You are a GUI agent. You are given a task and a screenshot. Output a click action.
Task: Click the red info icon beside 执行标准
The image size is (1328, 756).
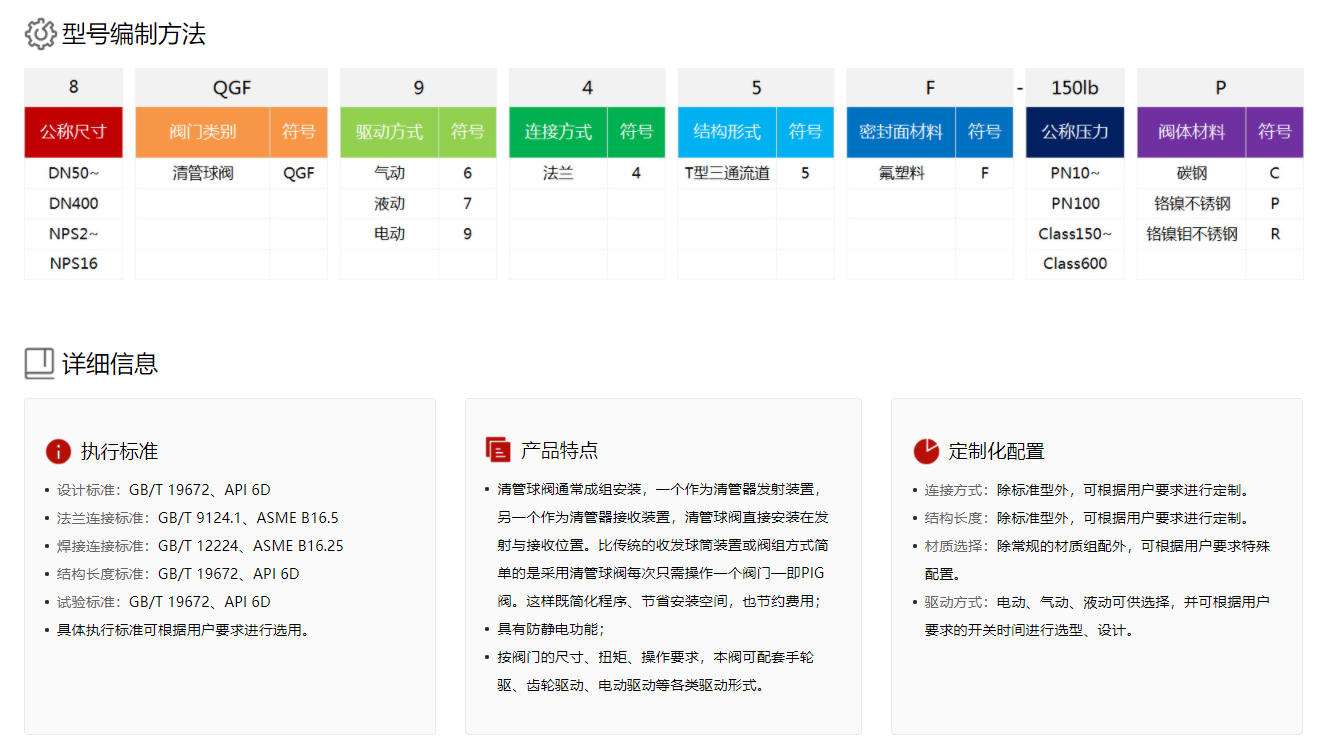coord(58,451)
